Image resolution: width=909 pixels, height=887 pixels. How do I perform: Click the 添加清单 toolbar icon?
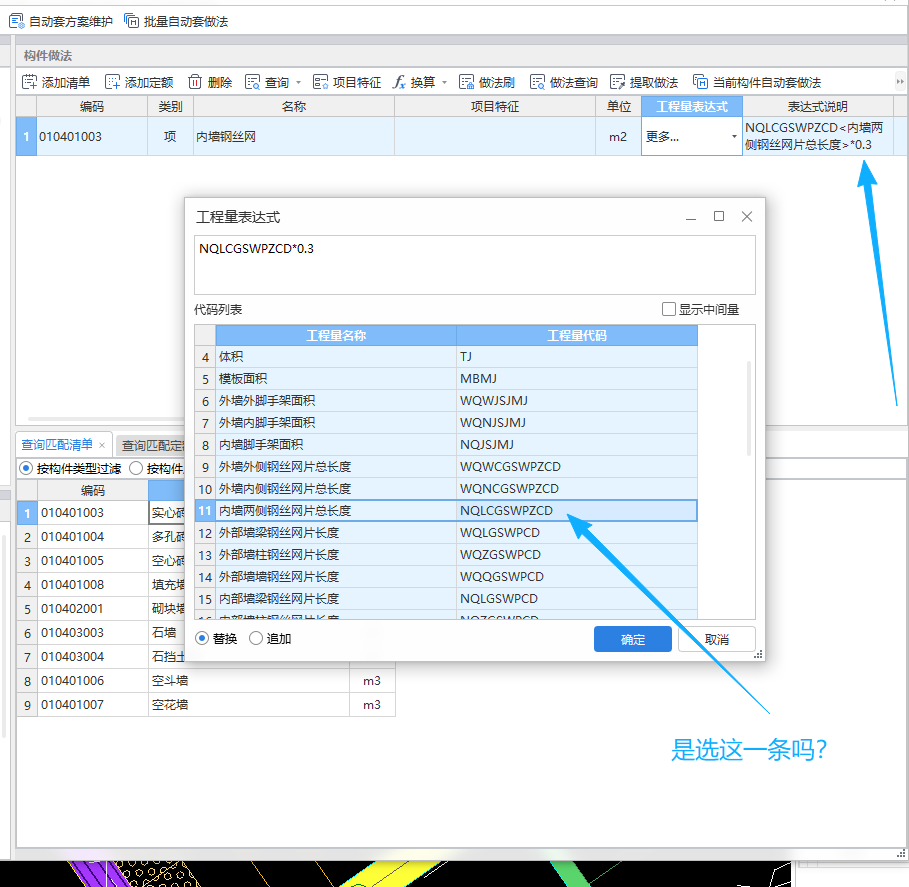(29, 82)
